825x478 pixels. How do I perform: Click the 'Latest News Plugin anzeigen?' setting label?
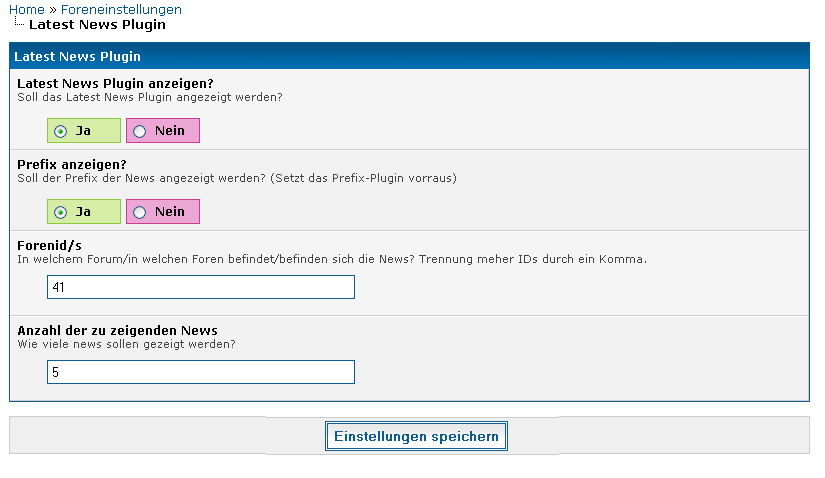click(115, 83)
